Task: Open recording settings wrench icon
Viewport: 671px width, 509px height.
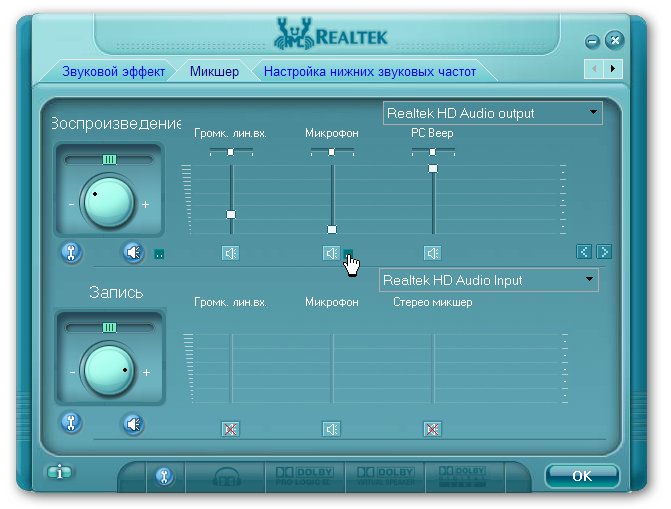Action: tap(71, 423)
